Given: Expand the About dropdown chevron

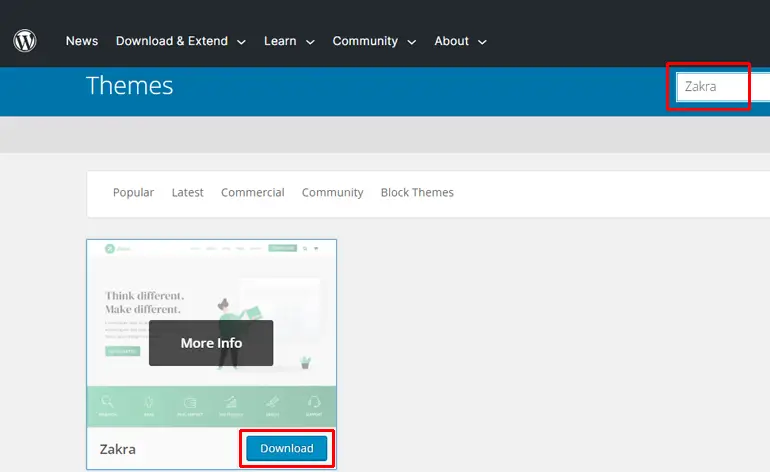Looking at the screenshot, I should pos(482,42).
